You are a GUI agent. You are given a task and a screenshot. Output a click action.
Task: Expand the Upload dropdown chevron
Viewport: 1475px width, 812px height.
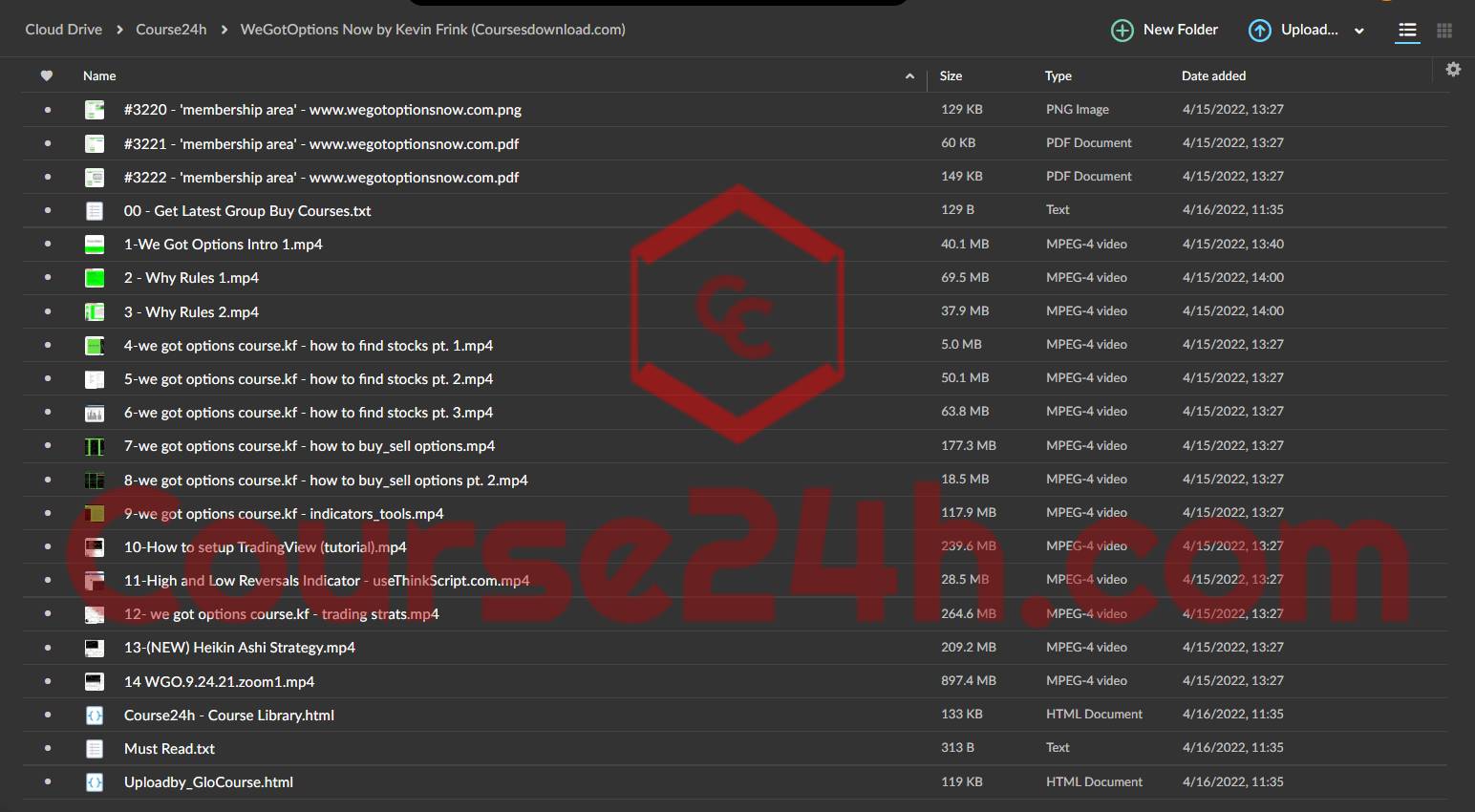click(x=1359, y=31)
